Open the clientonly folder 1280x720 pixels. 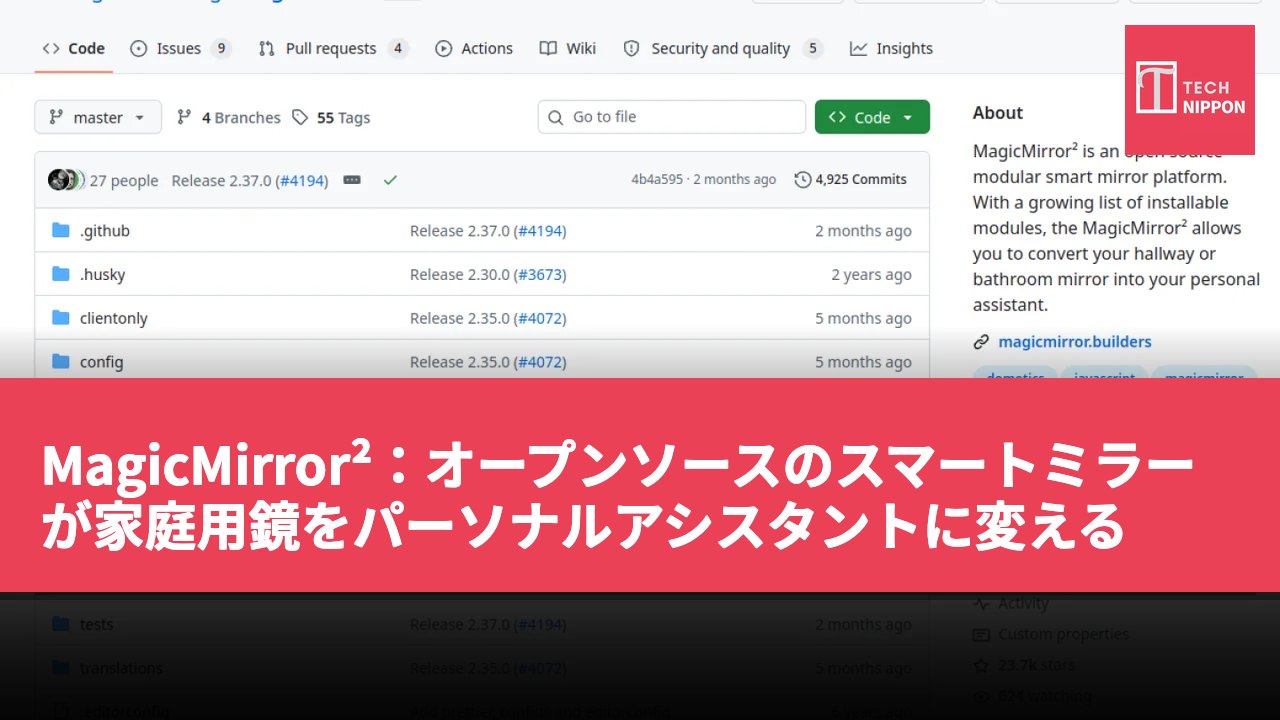coord(114,319)
